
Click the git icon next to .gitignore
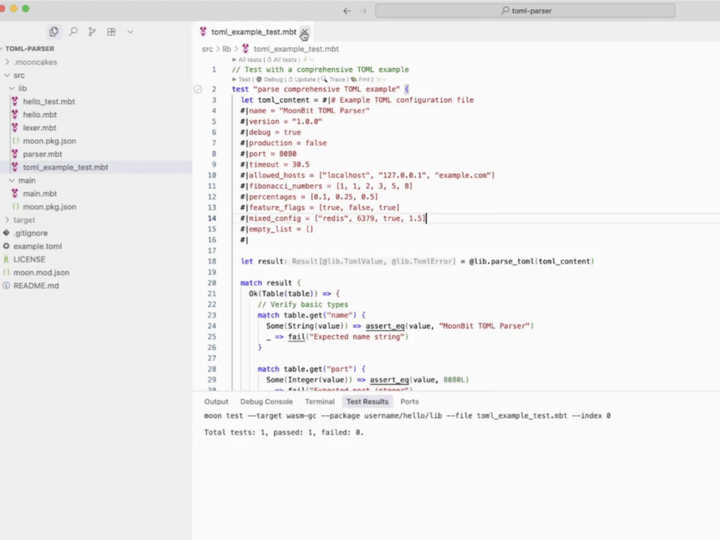click(6, 233)
